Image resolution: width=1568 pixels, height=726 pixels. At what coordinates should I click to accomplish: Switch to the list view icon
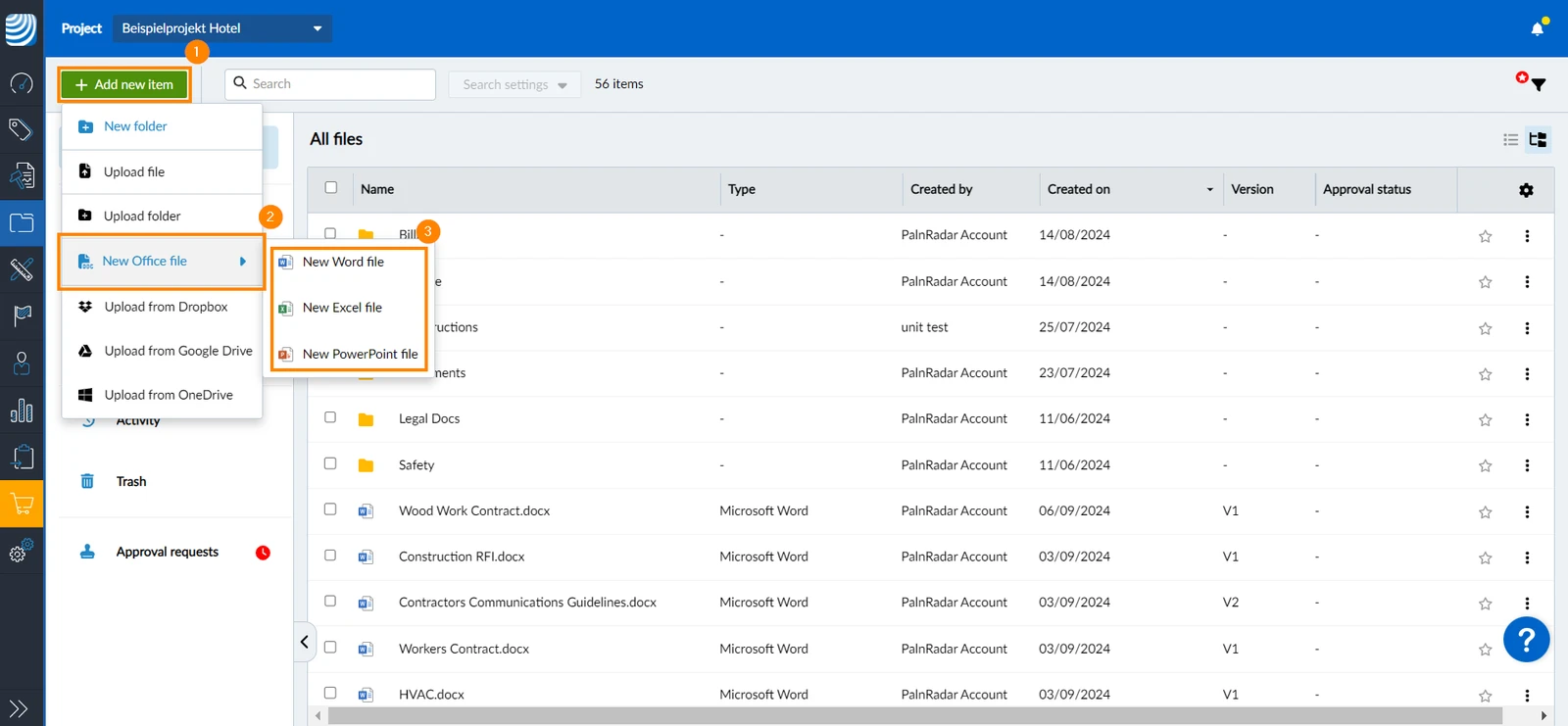[1510, 140]
